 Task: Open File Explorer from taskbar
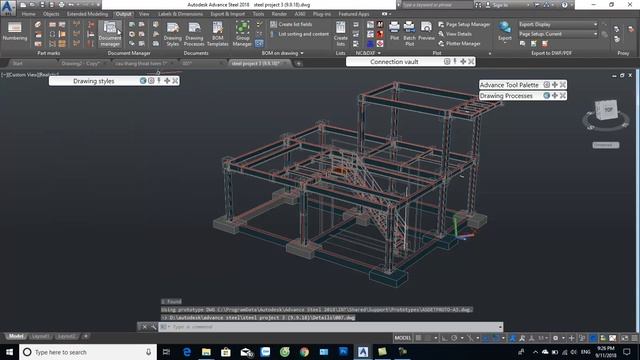[207, 352]
